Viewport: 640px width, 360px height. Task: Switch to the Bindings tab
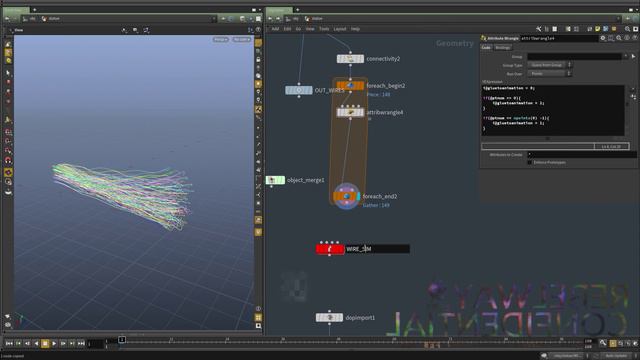502,48
